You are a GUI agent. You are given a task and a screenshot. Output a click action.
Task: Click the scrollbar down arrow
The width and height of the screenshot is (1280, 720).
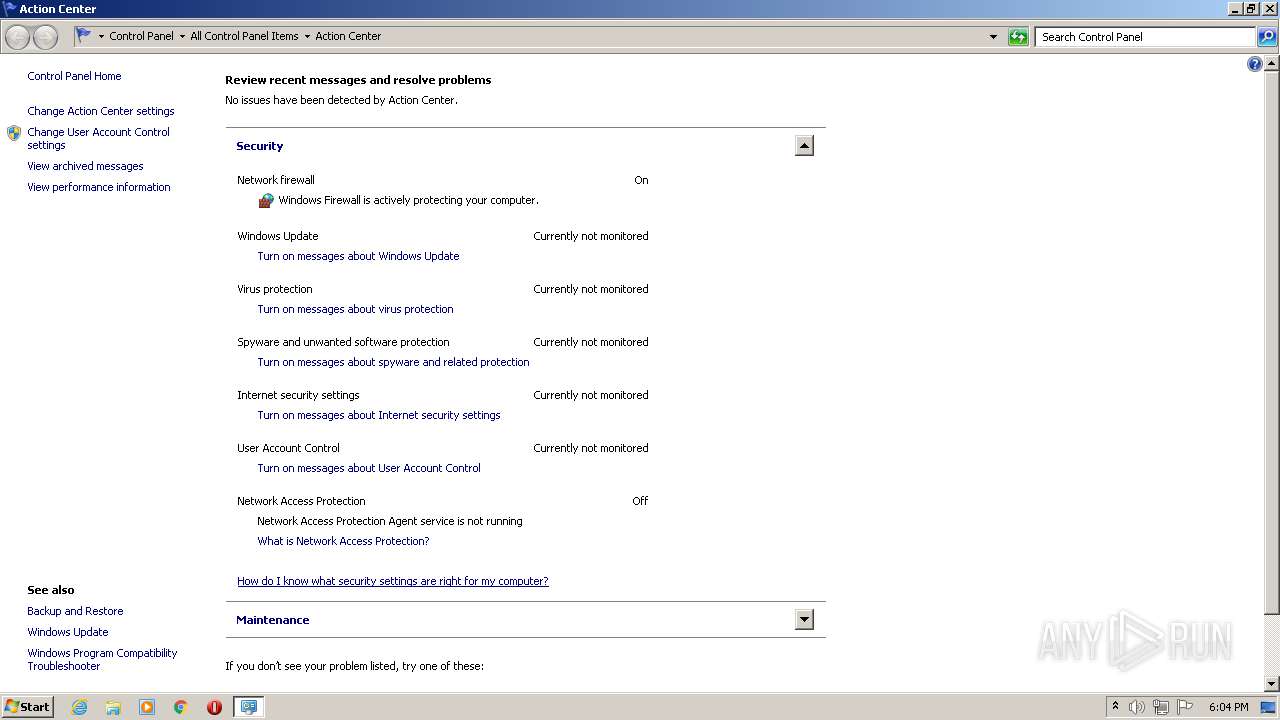pos(1272,684)
